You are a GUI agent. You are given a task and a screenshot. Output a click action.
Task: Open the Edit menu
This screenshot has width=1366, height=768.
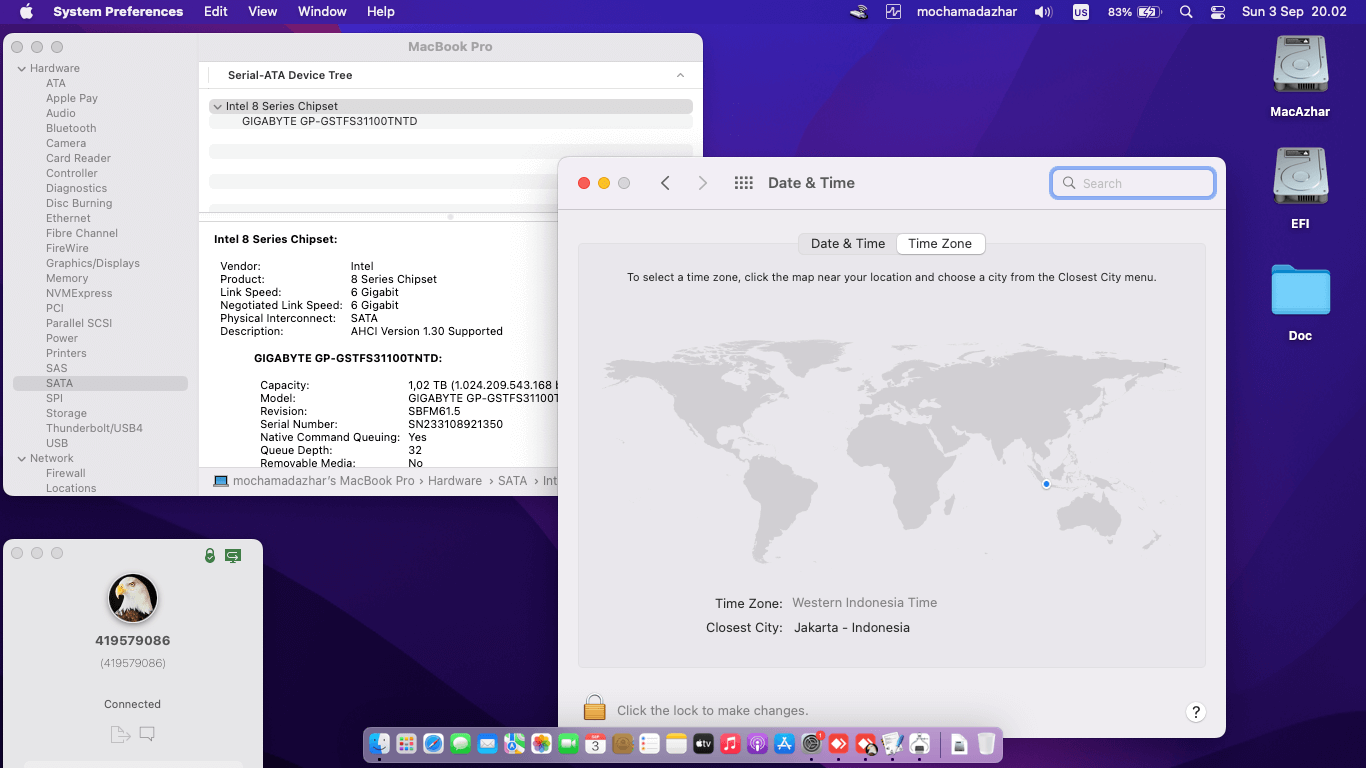pos(216,12)
